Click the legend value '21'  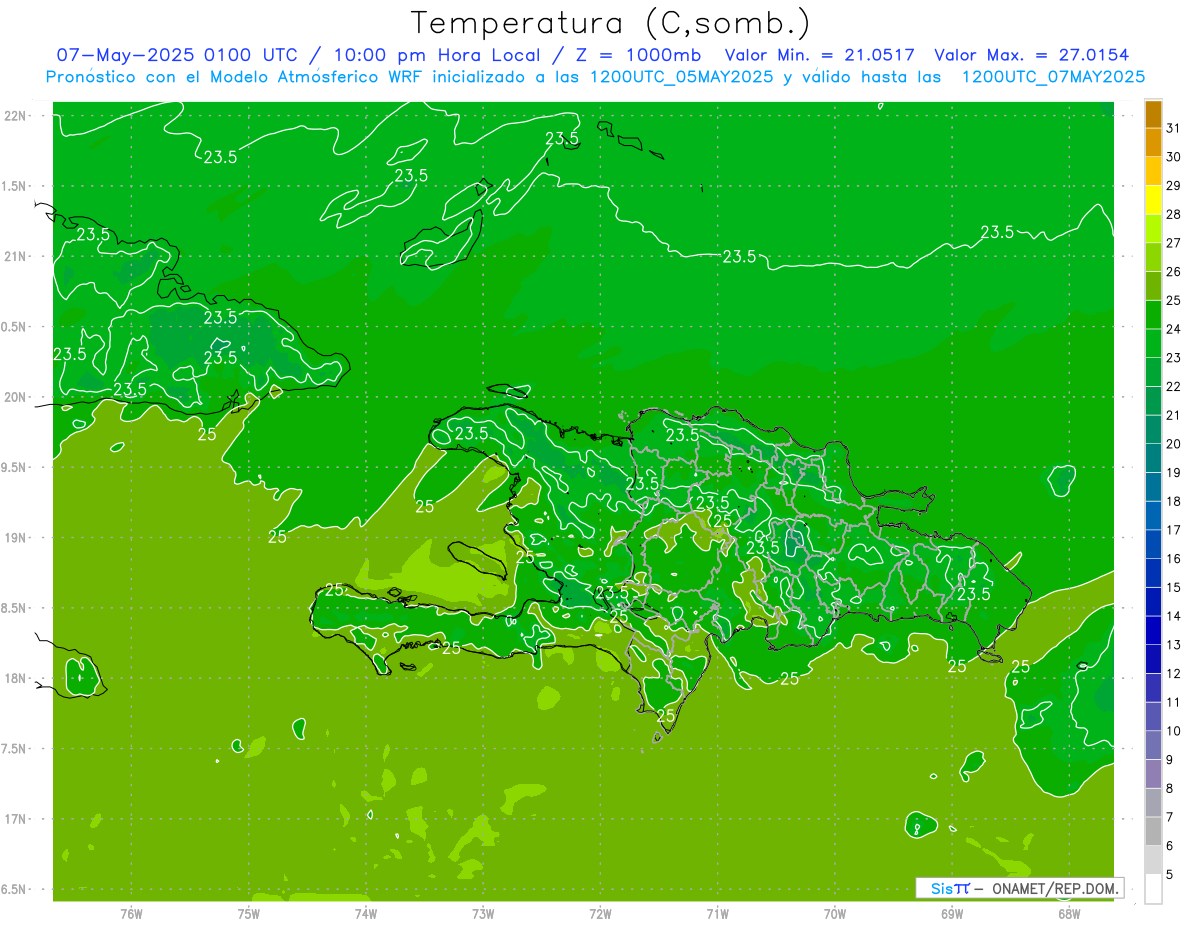pyautogui.click(x=1173, y=415)
